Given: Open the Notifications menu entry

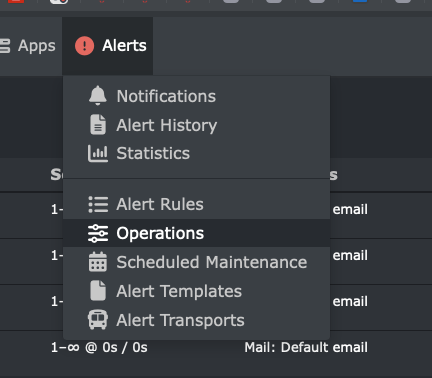Looking at the screenshot, I should (x=197, y=96).
